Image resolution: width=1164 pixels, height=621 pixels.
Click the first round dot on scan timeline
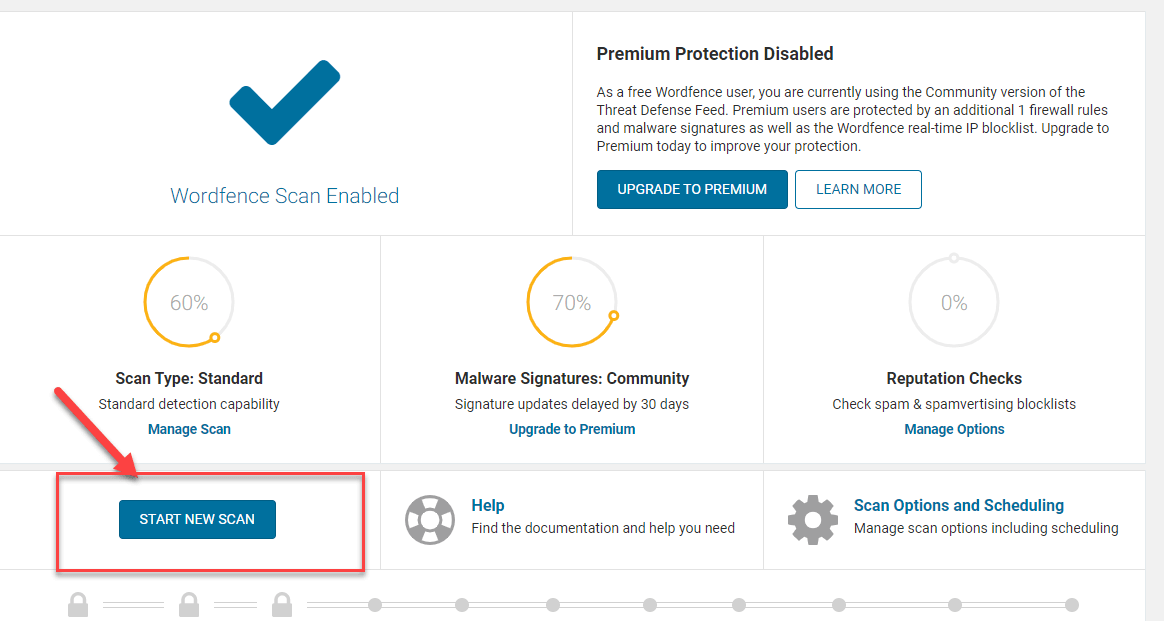pos(375,605)
